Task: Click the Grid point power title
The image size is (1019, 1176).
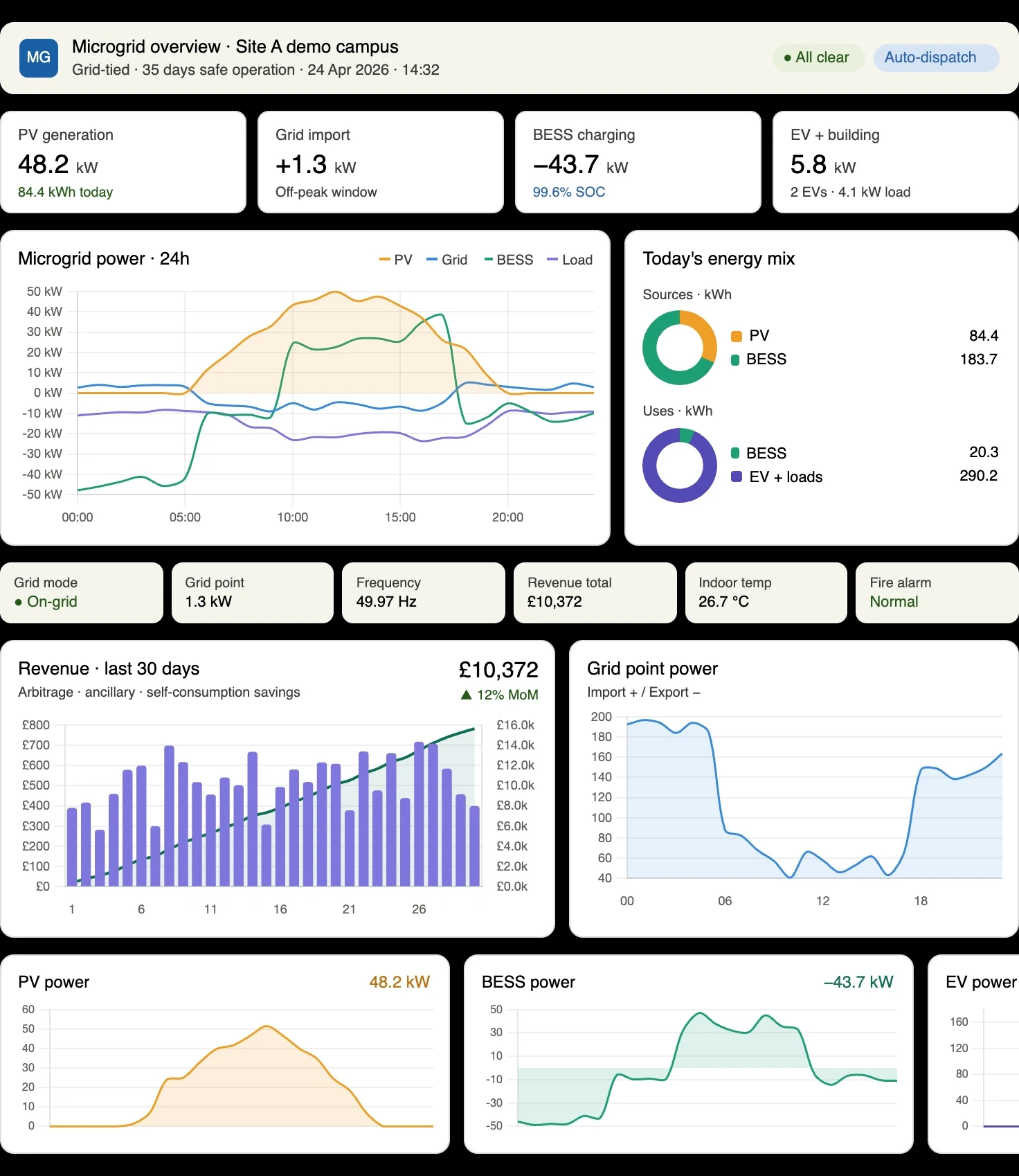Action: click(652, 669)
